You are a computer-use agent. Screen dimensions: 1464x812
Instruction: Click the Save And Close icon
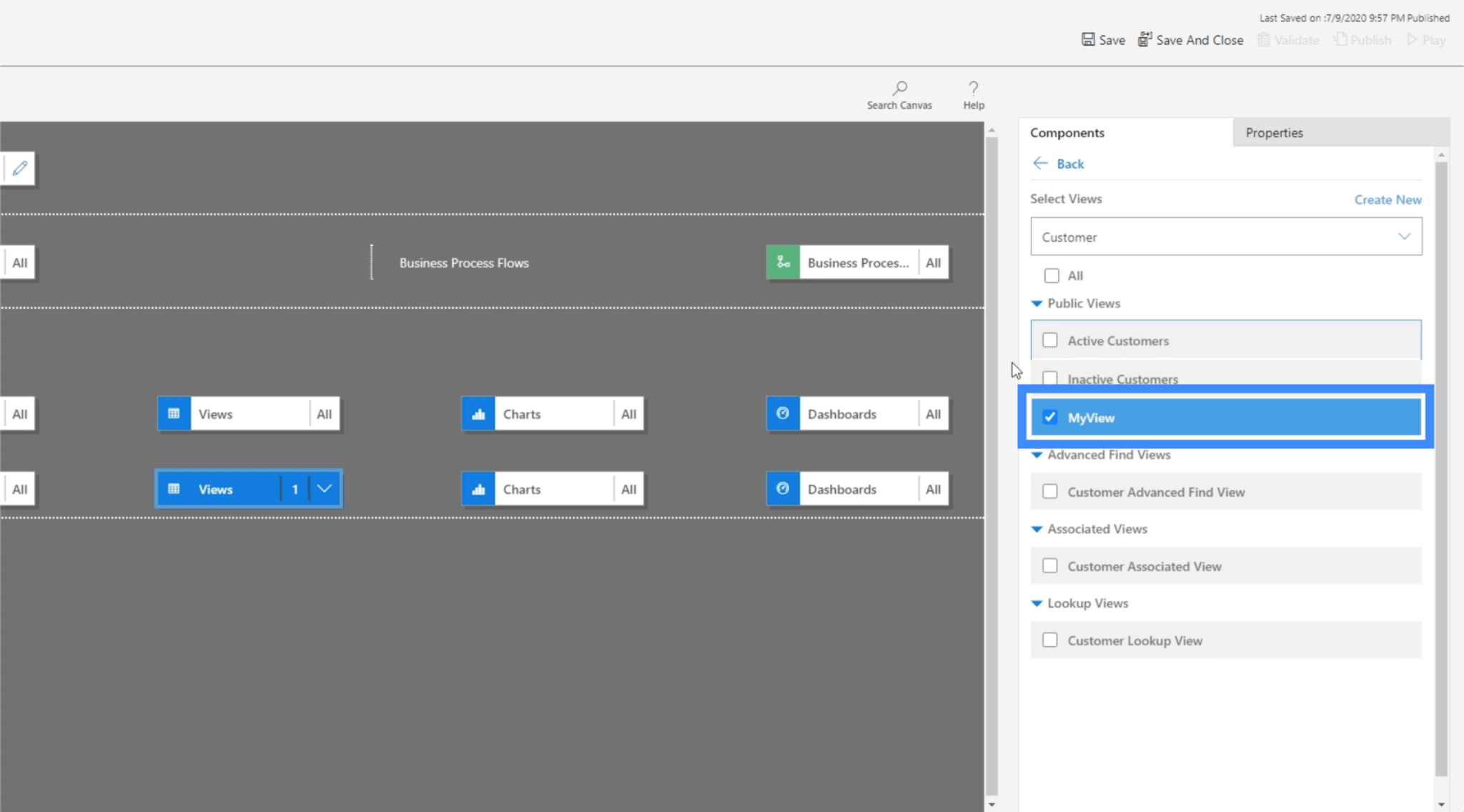pos(1144,39)
